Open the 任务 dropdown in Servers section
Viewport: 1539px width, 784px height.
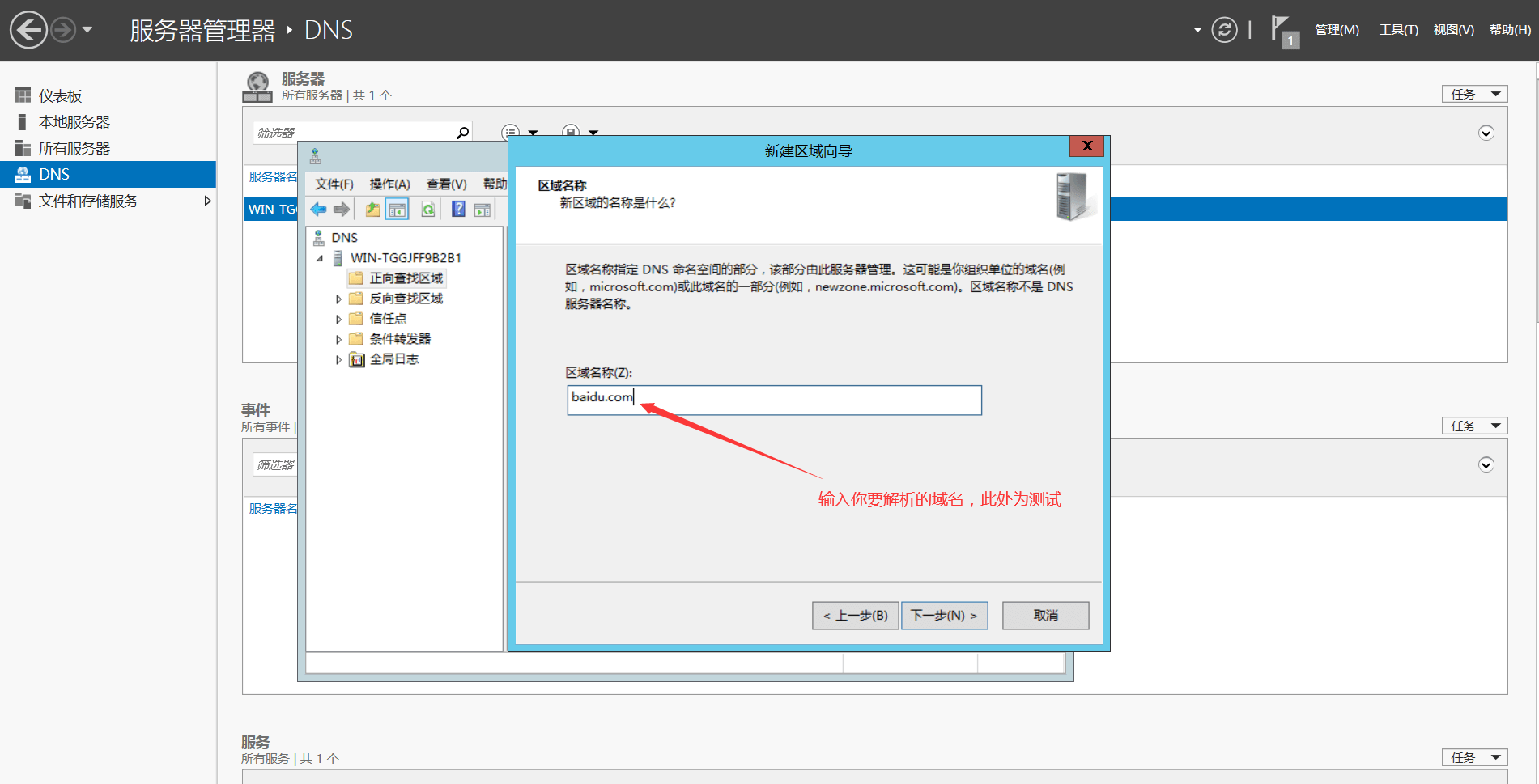coord(1473,94)
